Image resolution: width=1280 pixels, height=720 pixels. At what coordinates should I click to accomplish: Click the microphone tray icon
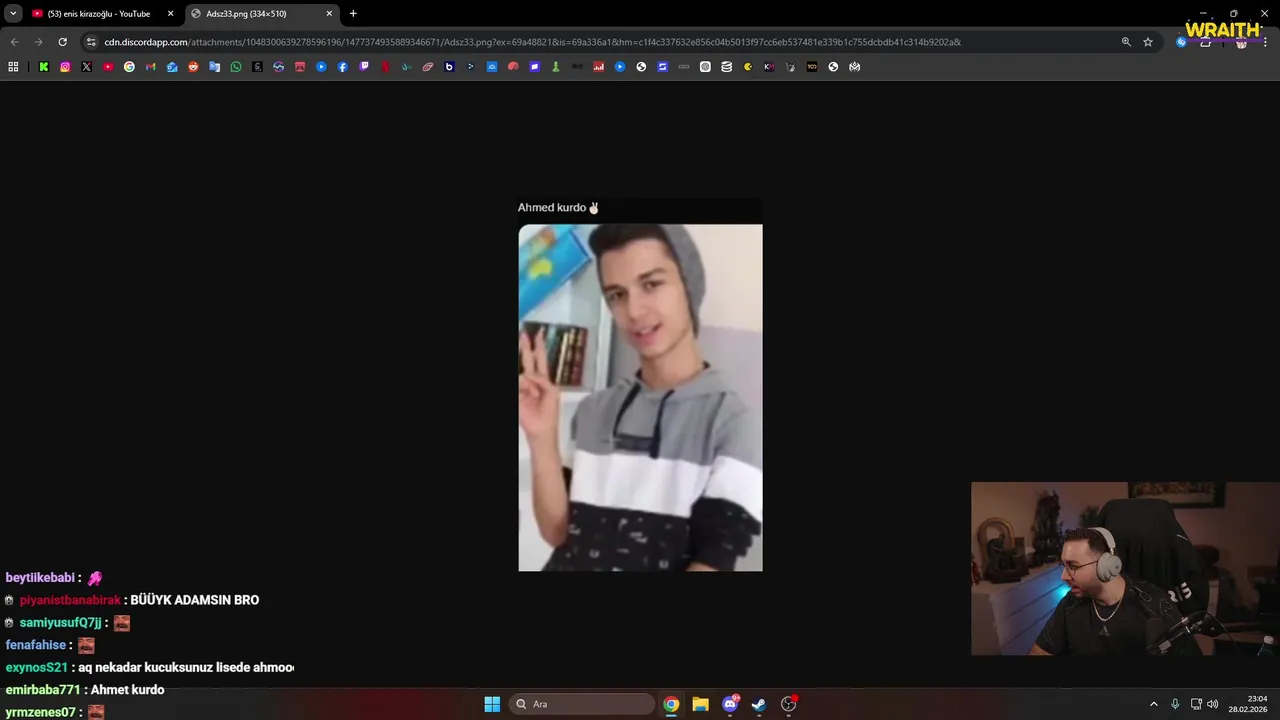(x=1175, y=704)
